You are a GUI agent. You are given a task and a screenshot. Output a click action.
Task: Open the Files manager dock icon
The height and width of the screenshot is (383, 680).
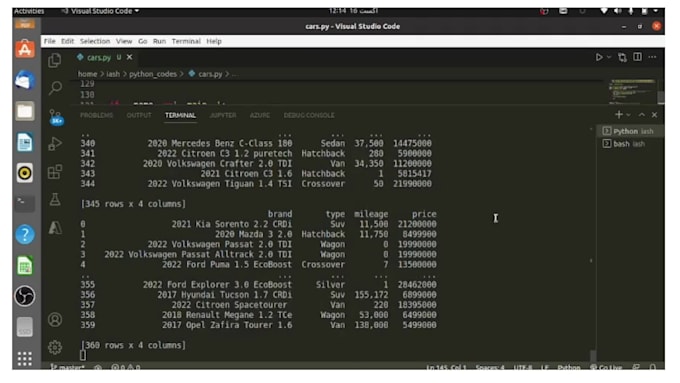click(x=25, y=111)
